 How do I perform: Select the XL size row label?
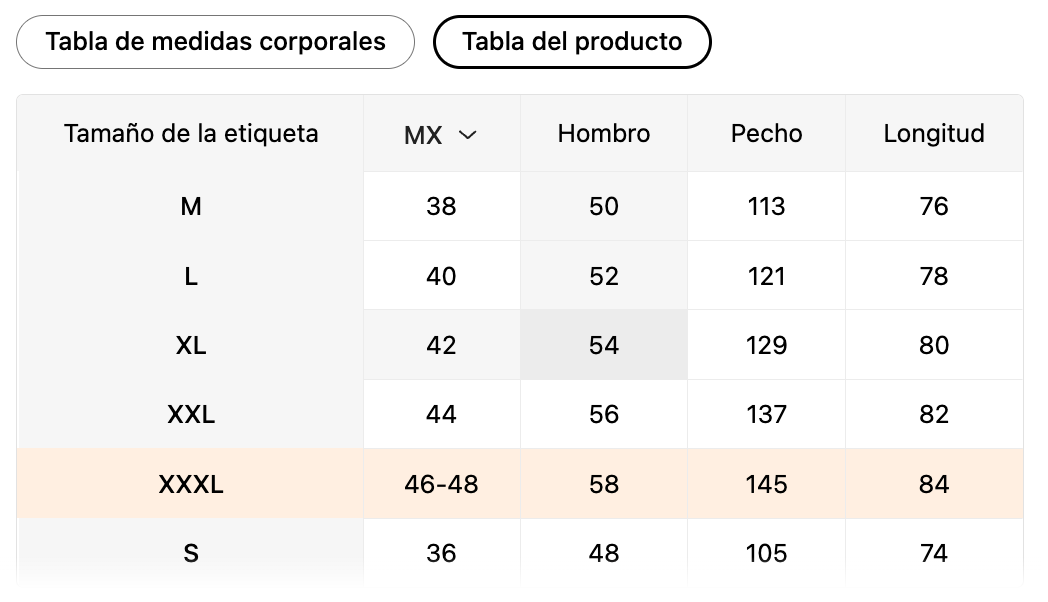tap(191, 345)
